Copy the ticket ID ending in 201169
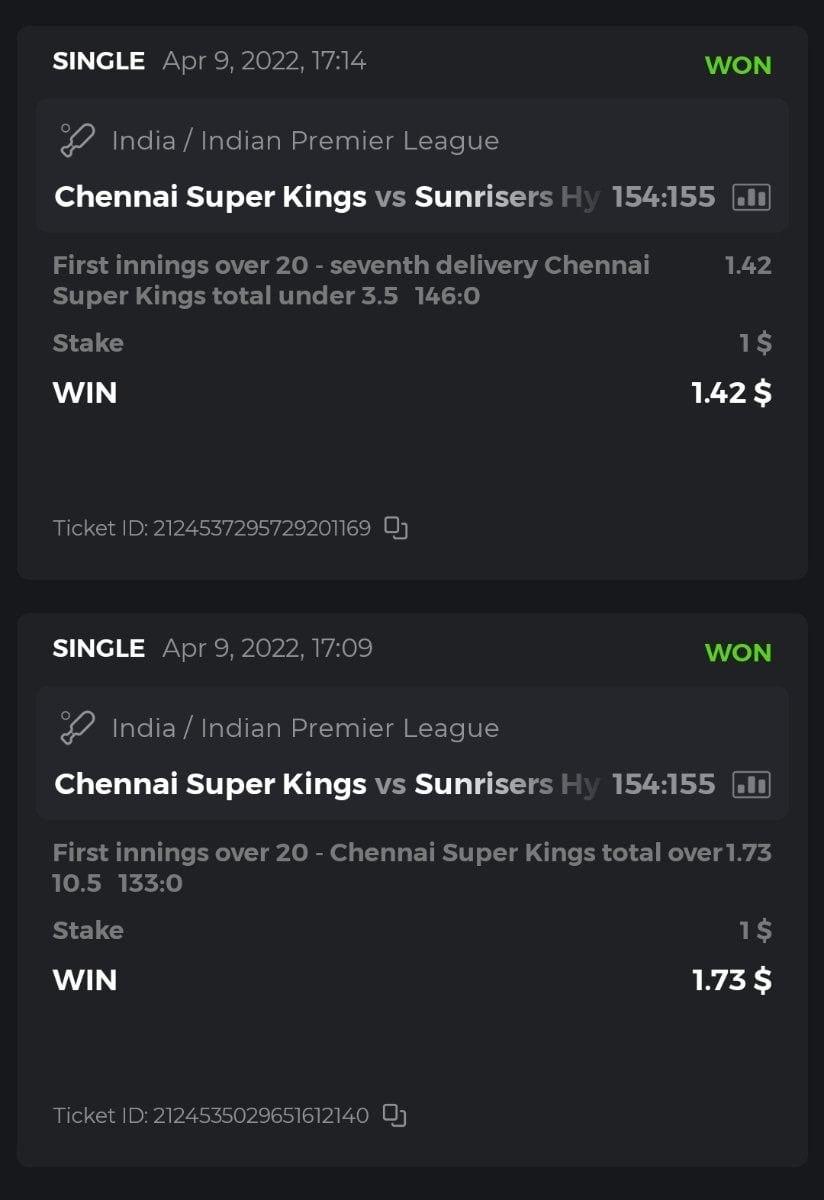The width and height of the screenshot is (824, 1200). [x=396, y=528]
